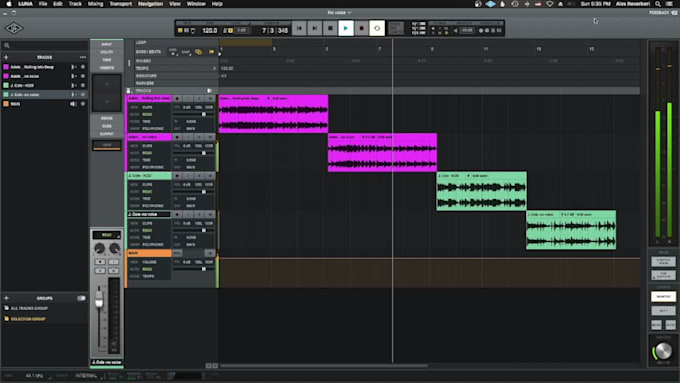Record-arm Adele Rolling in the Deep track
Viewport: 680px width, 383px height.
[x=177, y=98]
